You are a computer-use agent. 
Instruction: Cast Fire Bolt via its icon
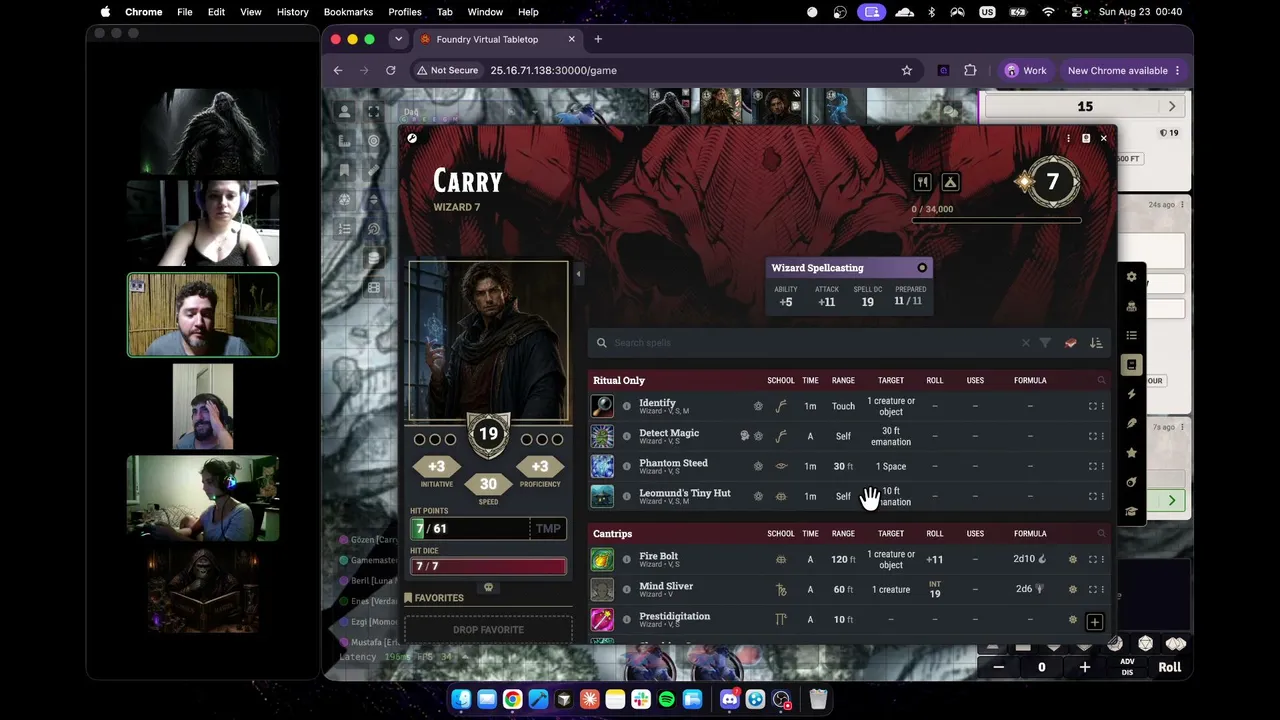tap(602, 559)
